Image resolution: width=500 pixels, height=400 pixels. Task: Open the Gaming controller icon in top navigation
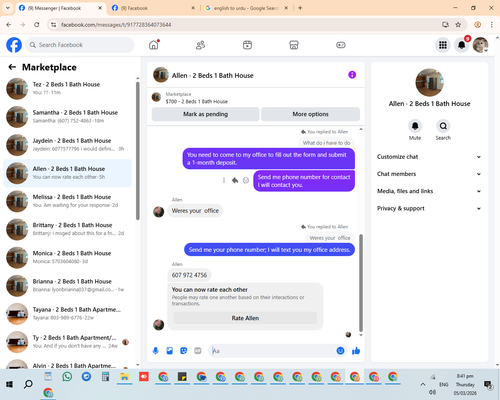click(x=341, y=45)
